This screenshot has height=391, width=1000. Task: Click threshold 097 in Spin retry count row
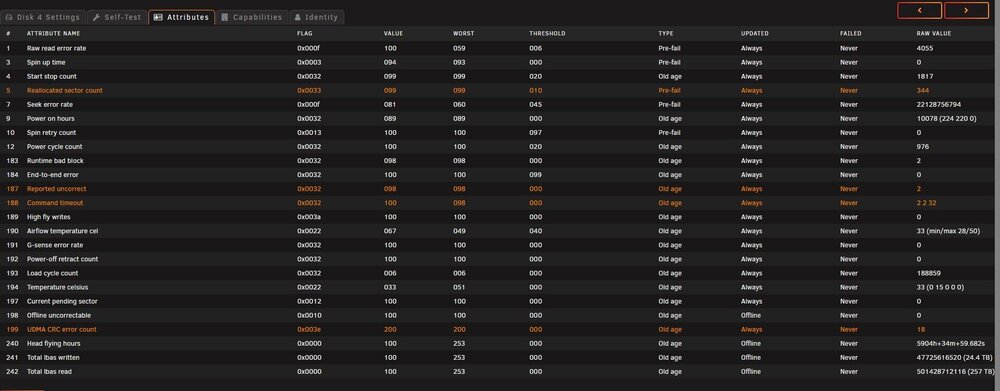[536, 132]
